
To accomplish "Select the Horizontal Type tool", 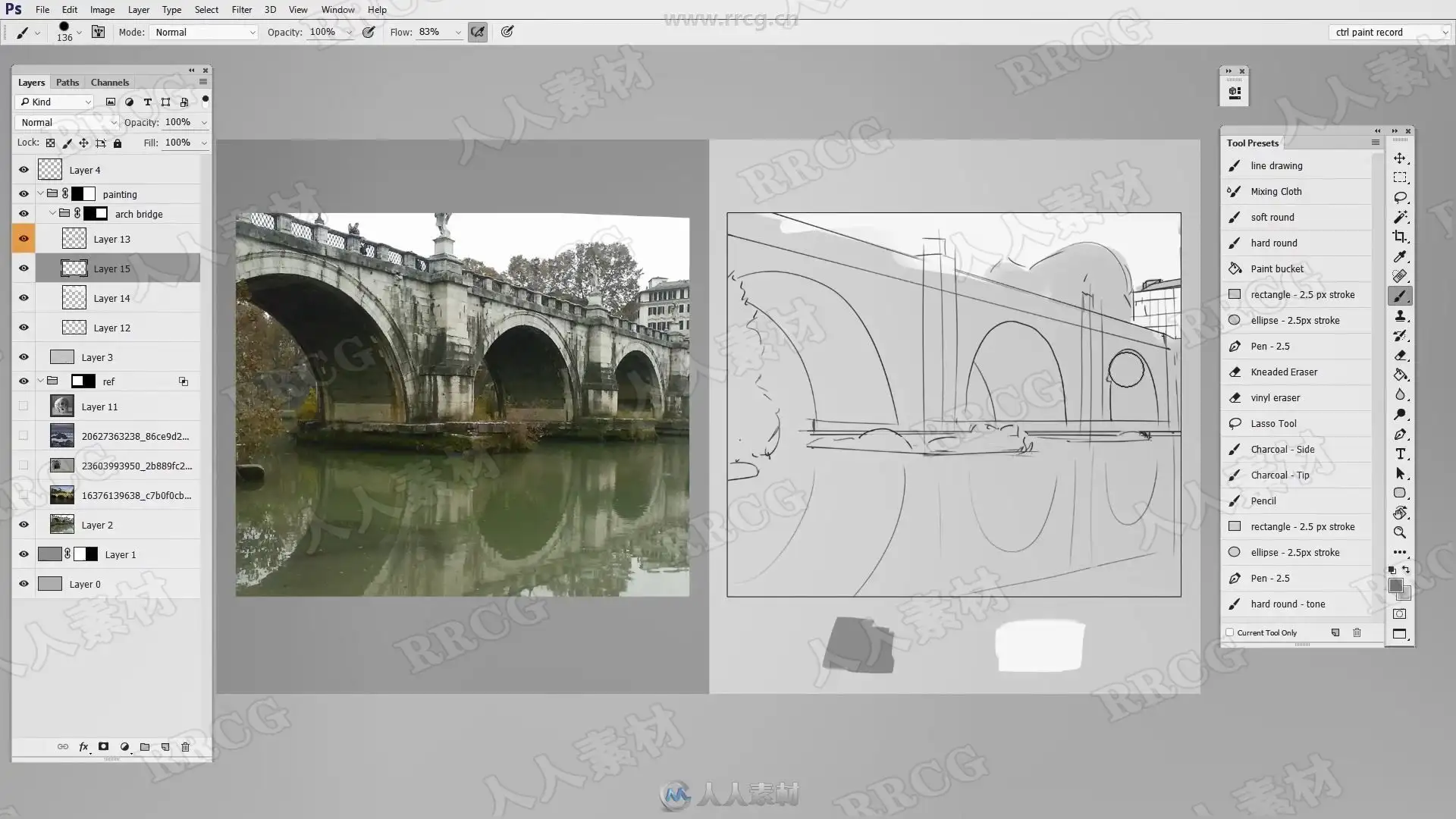I will (1400, 453).
